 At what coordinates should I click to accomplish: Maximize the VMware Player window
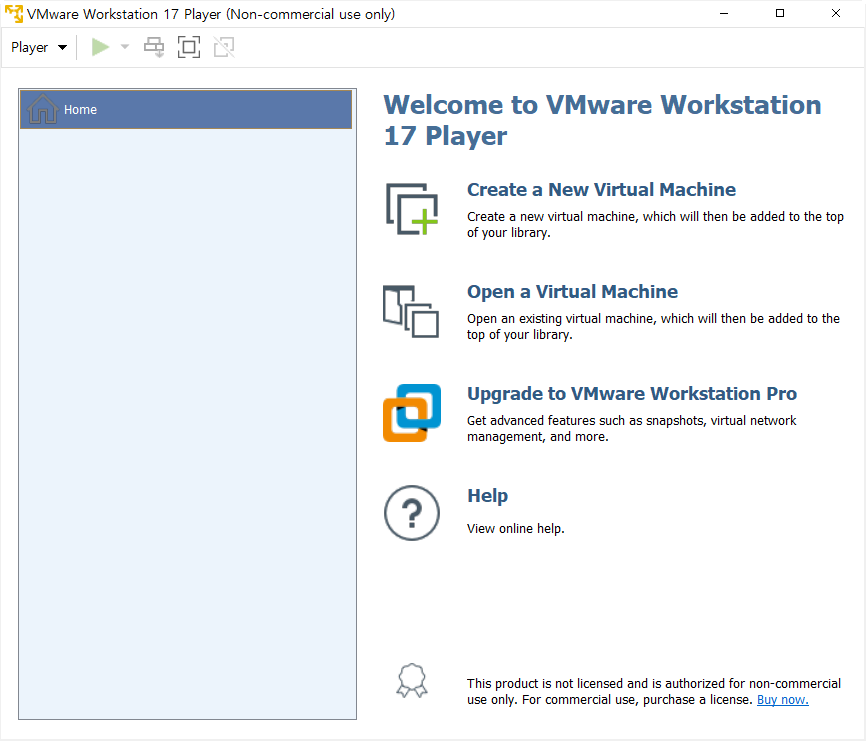click(780, 14)
